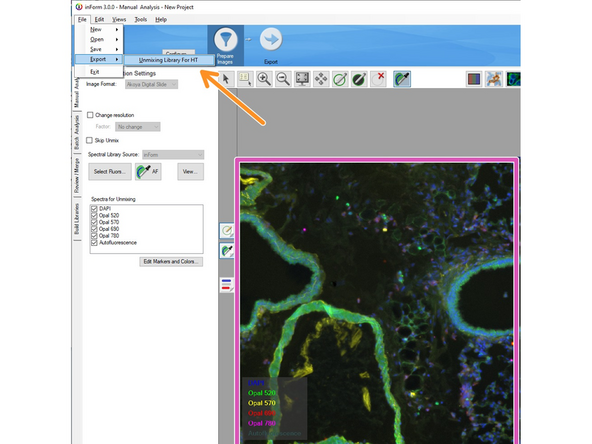The image size is (592, 444).
Task: Click the Opal 520 legend label
Action: (261, 393)
